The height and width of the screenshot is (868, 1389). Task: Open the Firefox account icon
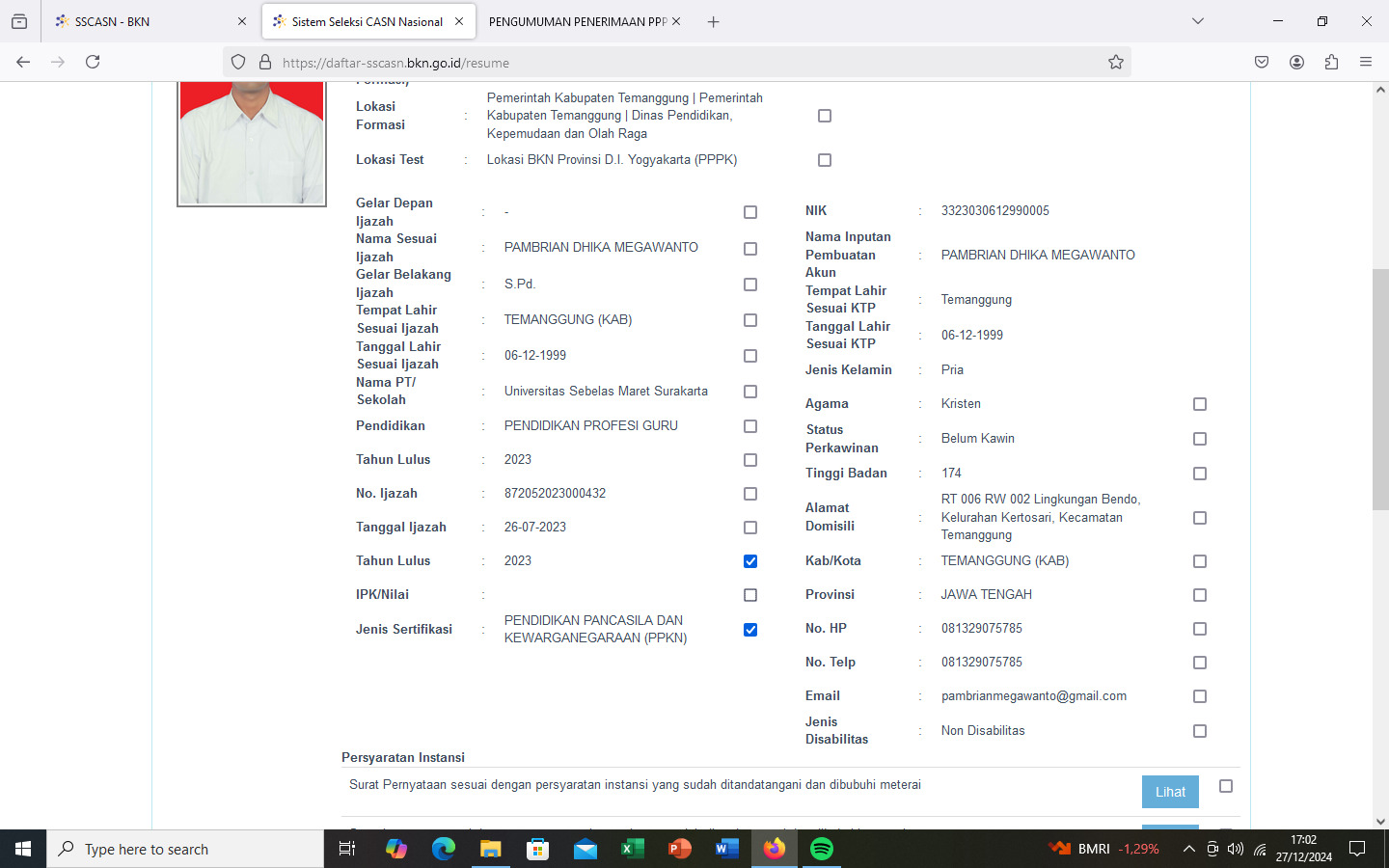click(1296, 62)
